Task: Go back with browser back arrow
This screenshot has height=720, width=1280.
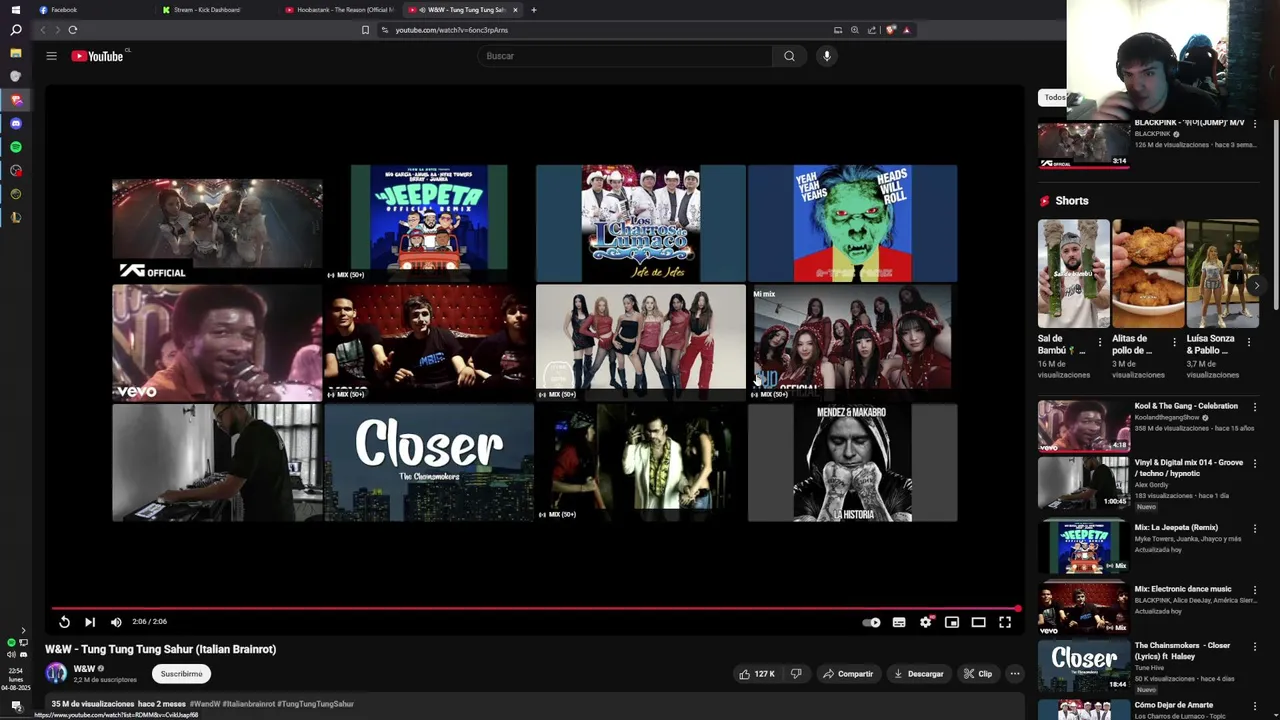Action: pos(42,30)
